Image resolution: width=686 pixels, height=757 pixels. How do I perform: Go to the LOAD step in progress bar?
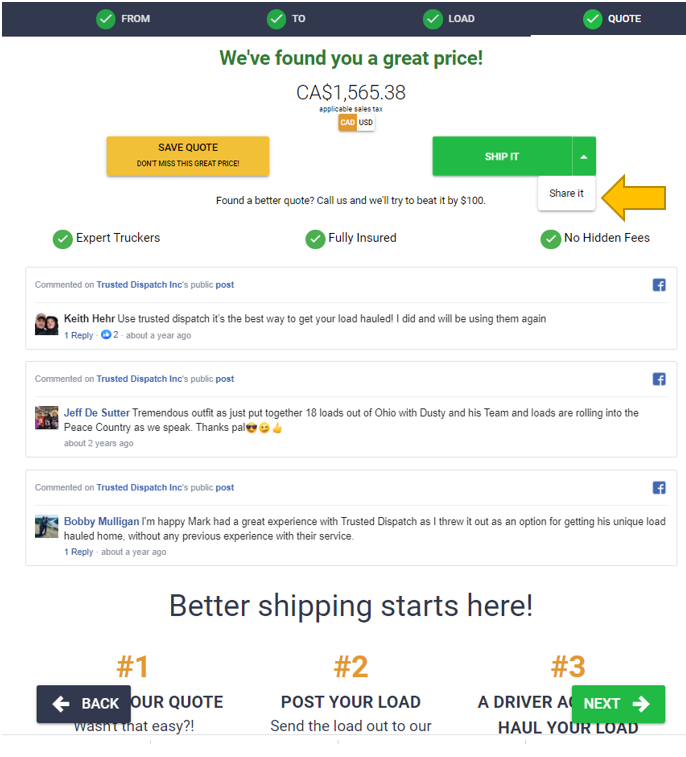pyautogui.click(x=449, y=19)
